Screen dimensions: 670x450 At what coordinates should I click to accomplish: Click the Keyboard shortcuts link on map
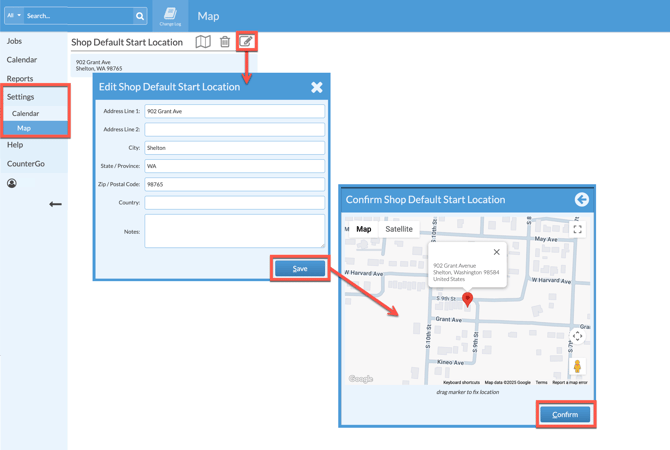pyautogui.click(x=461, y=382)
